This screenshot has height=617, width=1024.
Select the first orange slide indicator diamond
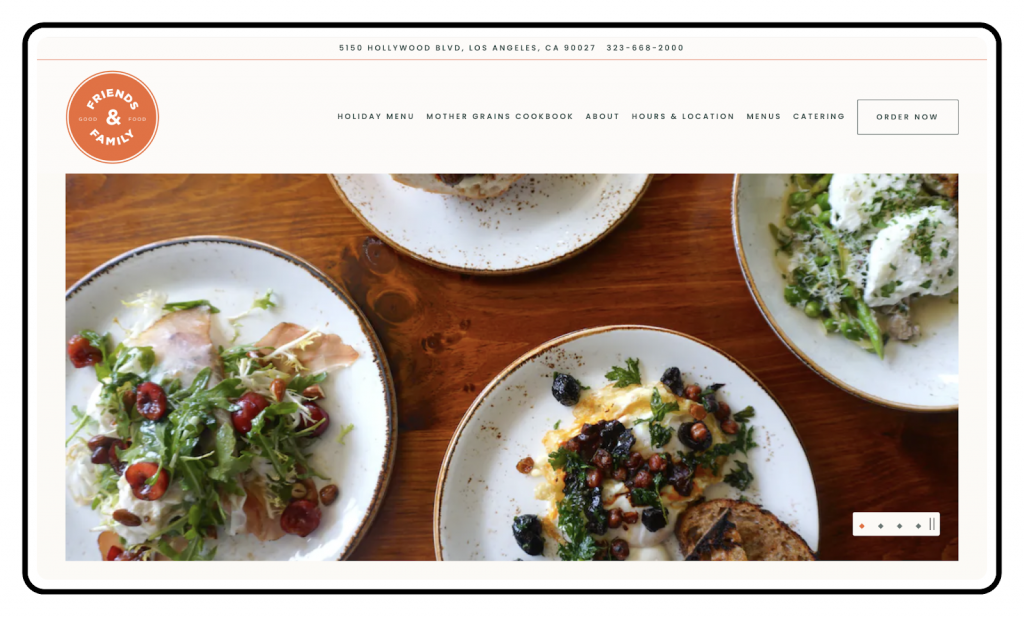tap(862, 526)
